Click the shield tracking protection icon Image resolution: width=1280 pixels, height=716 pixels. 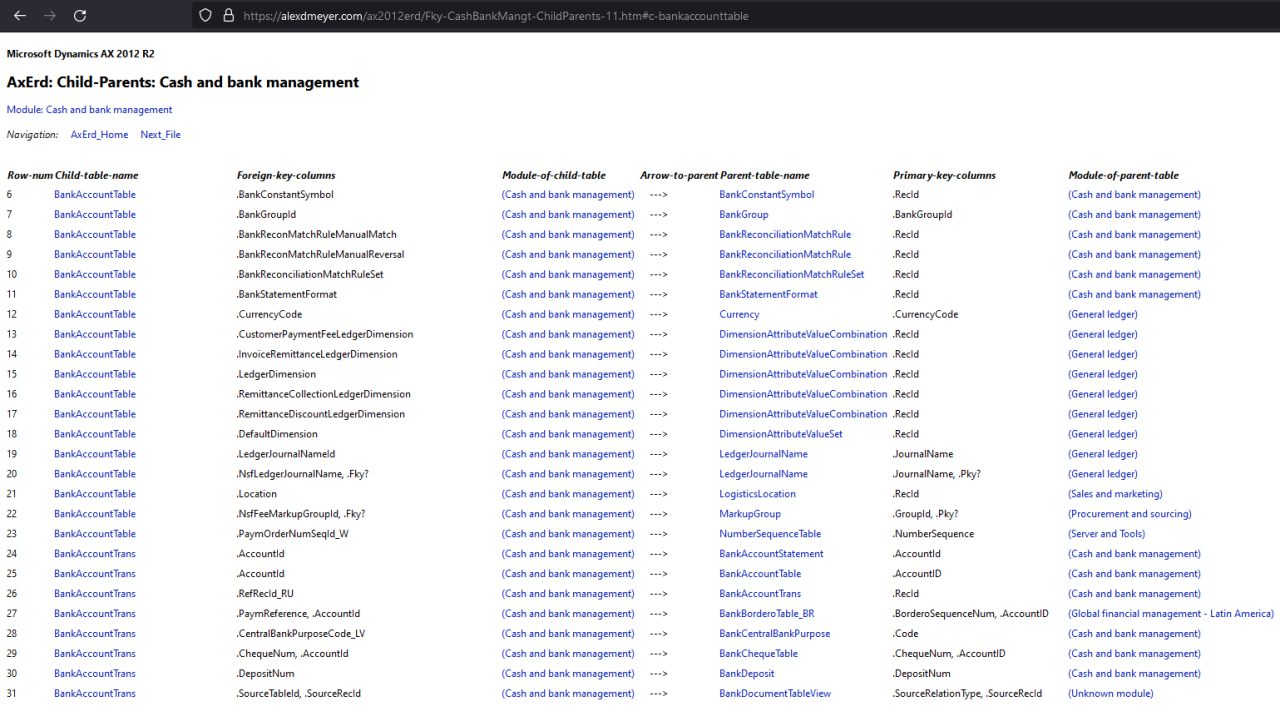(x=206, y=16)
